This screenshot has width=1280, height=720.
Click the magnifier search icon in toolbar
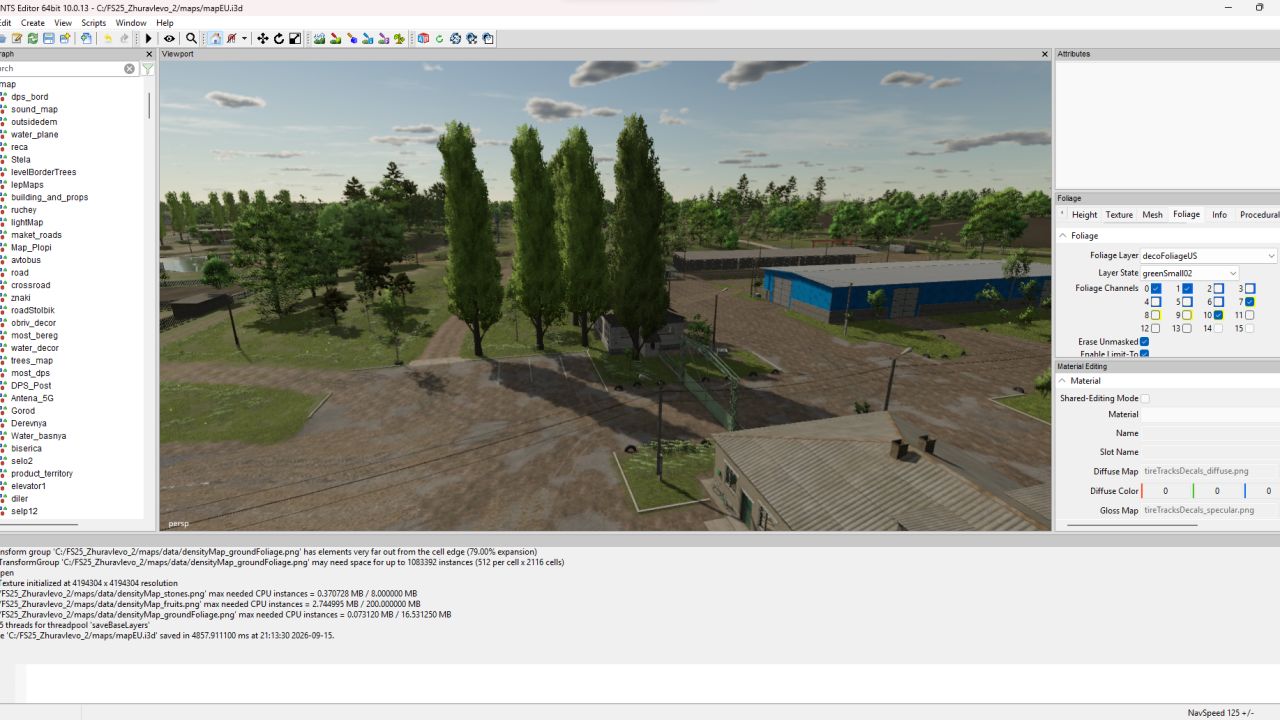191,39
